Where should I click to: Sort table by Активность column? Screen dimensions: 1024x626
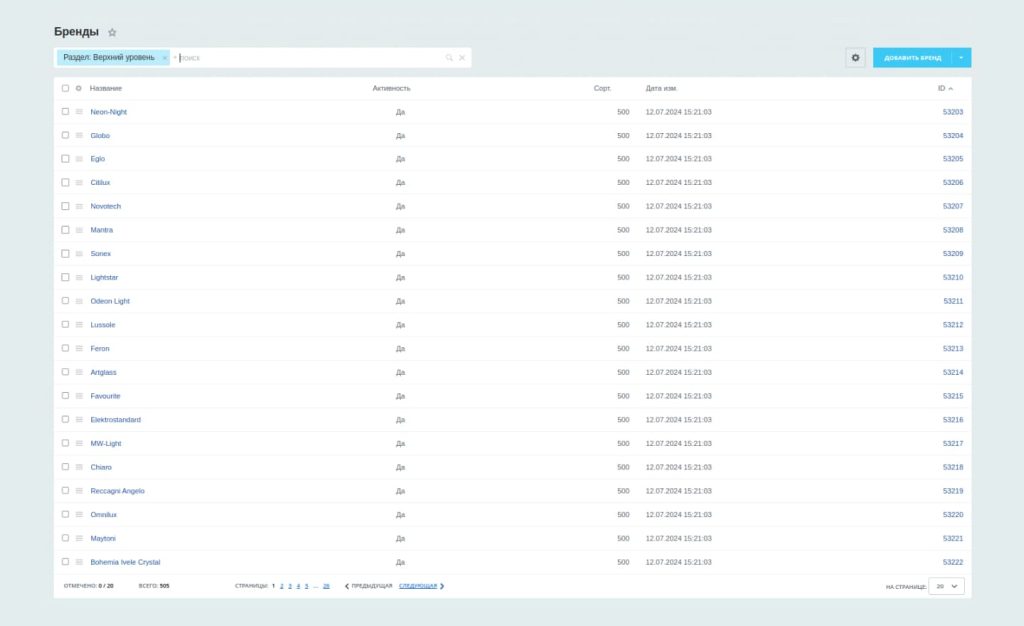tap(391, 88)
